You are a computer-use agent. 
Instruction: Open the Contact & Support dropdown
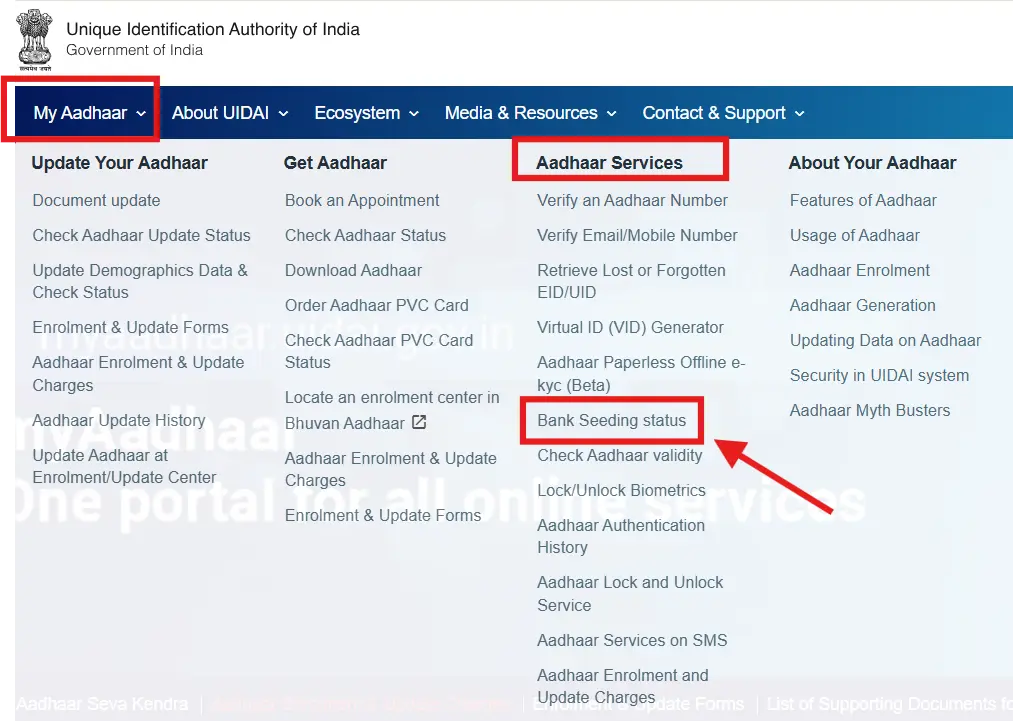pyautogui.click(x=722, y=112)
